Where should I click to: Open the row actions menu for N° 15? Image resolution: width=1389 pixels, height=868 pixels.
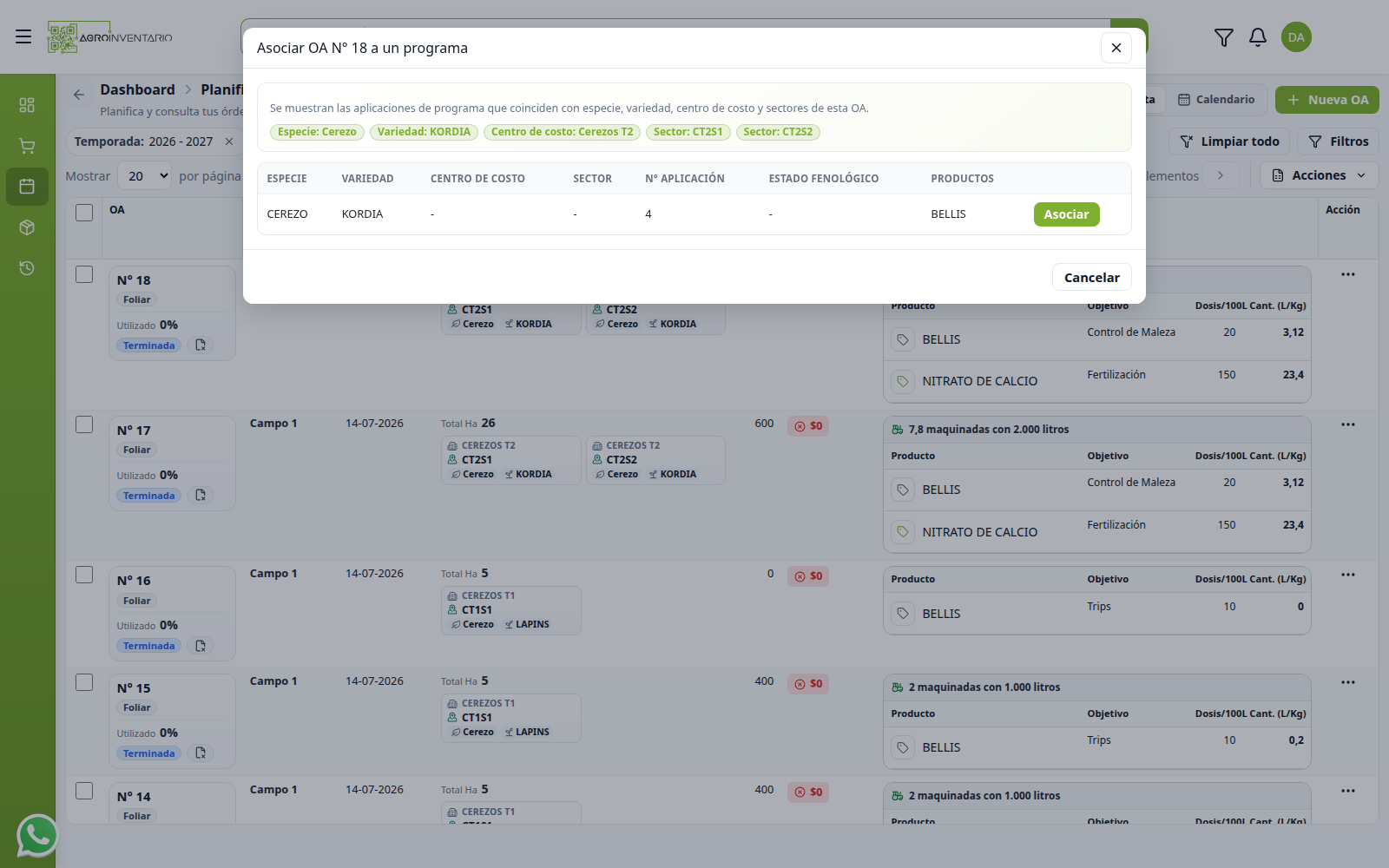pyautogui.click(x=1347, y=682)
